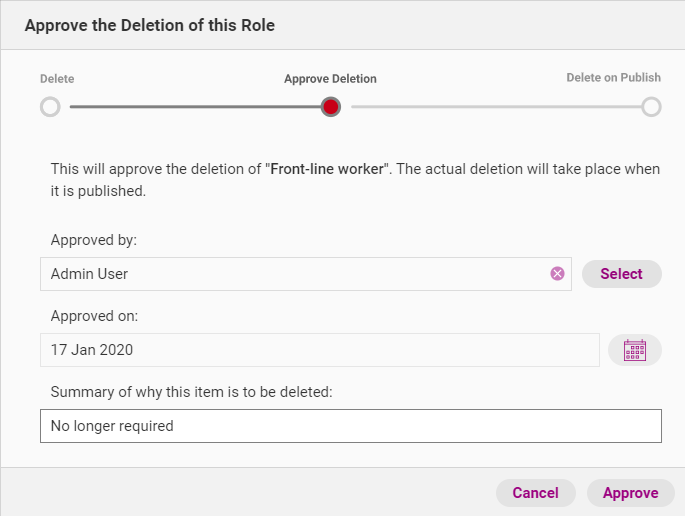The height and width of the screenshot is (516, 685).
Task: Click the deletion summary text box
Action: click(x=350, y=426)
